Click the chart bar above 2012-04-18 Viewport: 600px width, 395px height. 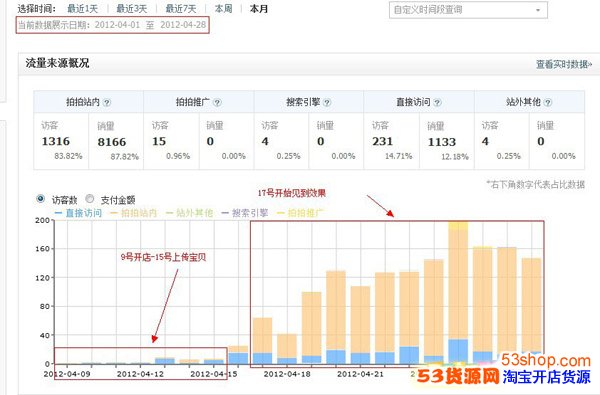tap(287, 349)
